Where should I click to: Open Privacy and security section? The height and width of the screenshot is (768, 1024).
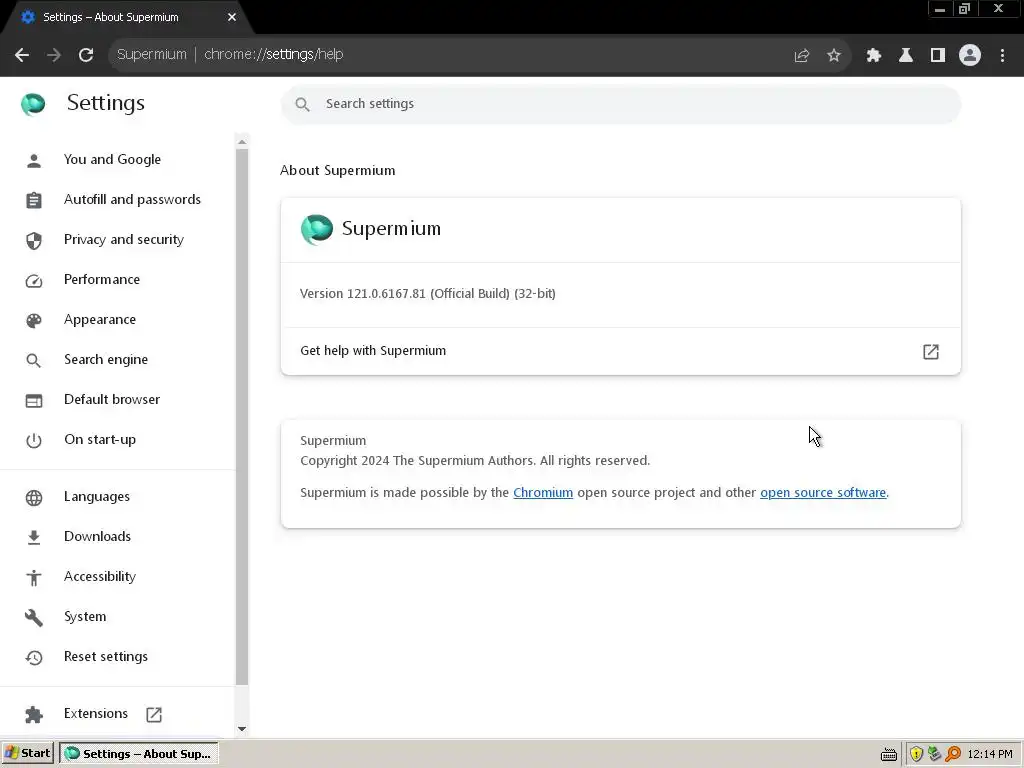[123, 239]
